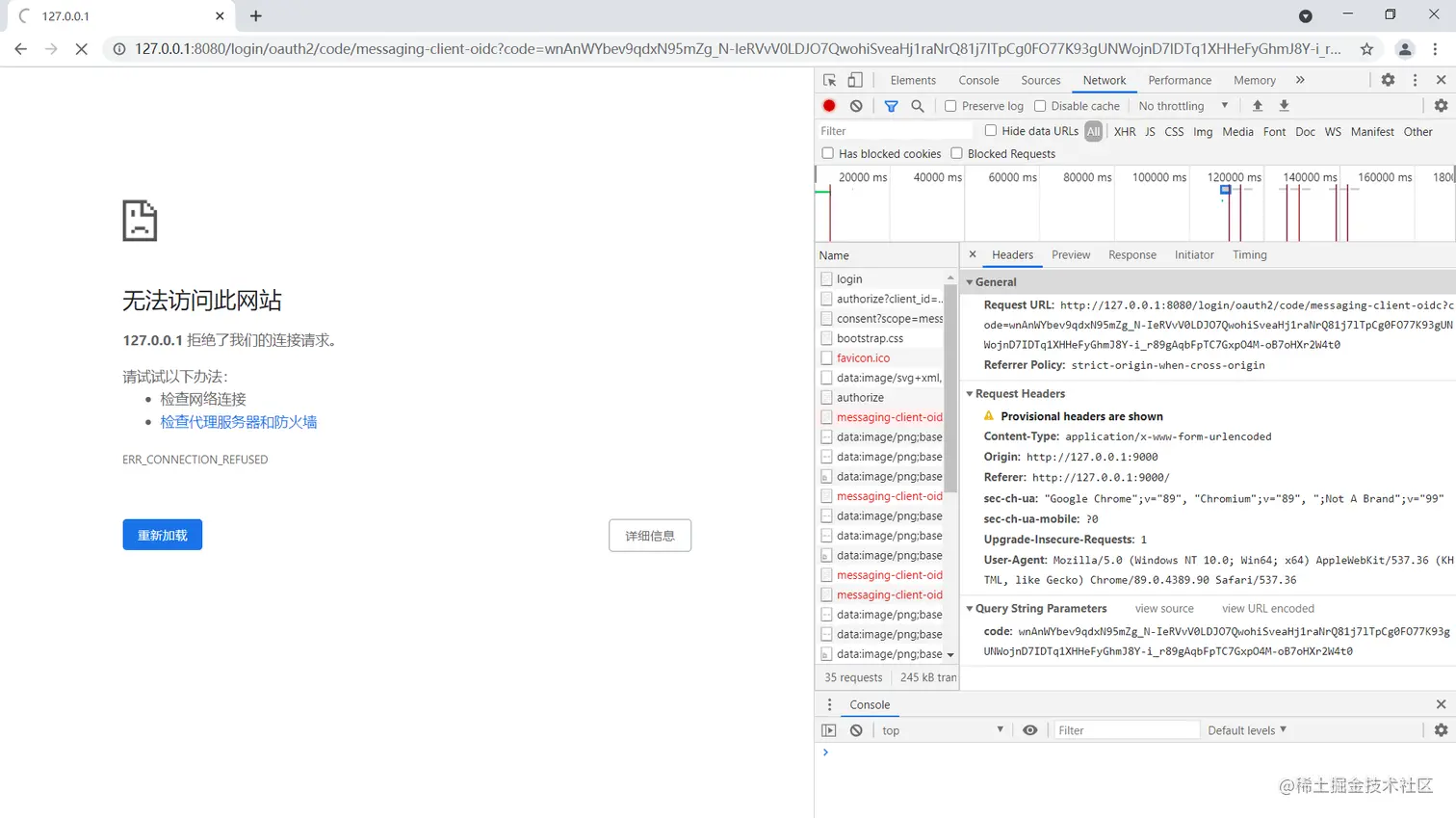Open the console context top dropdown

[x=943, y=730]
